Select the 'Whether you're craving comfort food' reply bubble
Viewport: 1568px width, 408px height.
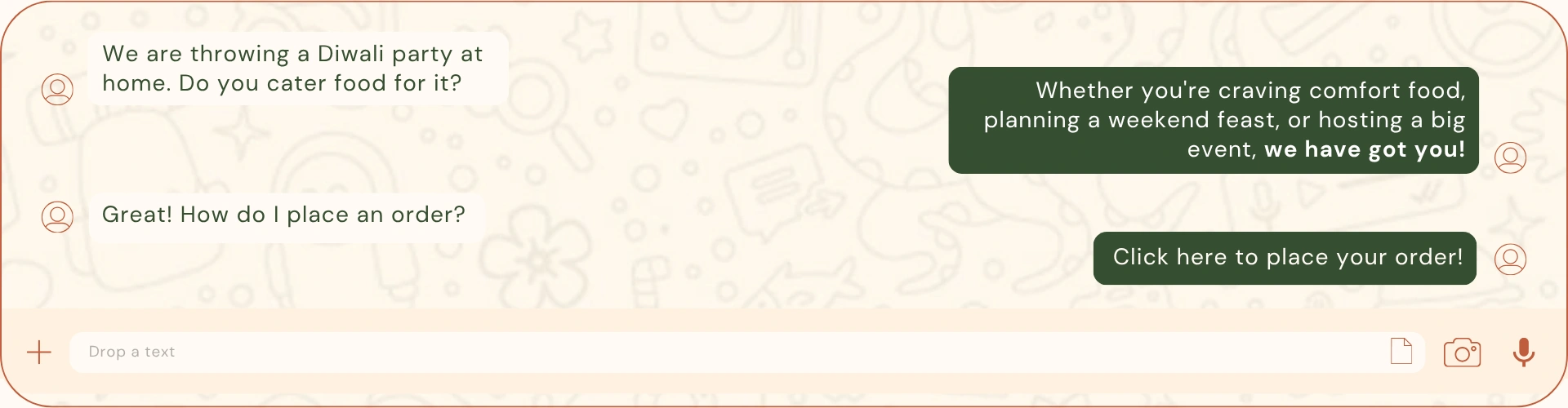pos(1214,120)
